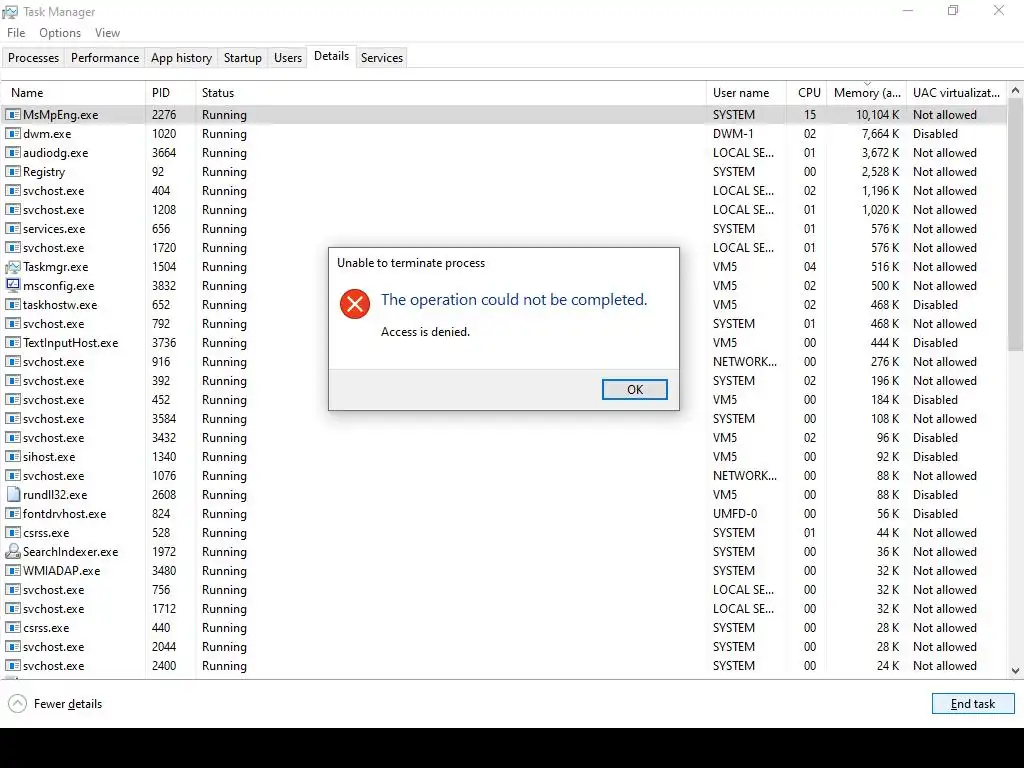Select the svchost.exe row with PID 1076

(x=504, y=475)
